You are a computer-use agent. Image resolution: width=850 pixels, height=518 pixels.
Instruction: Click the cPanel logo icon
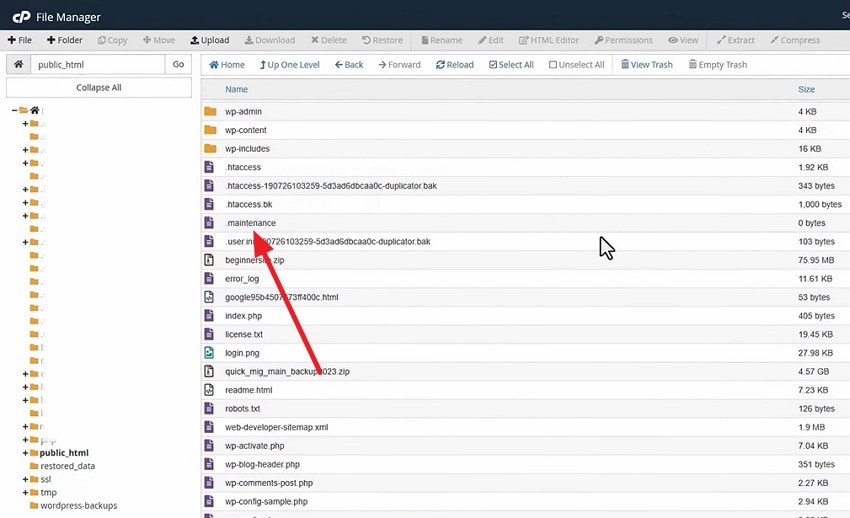[x=21, y=17]
